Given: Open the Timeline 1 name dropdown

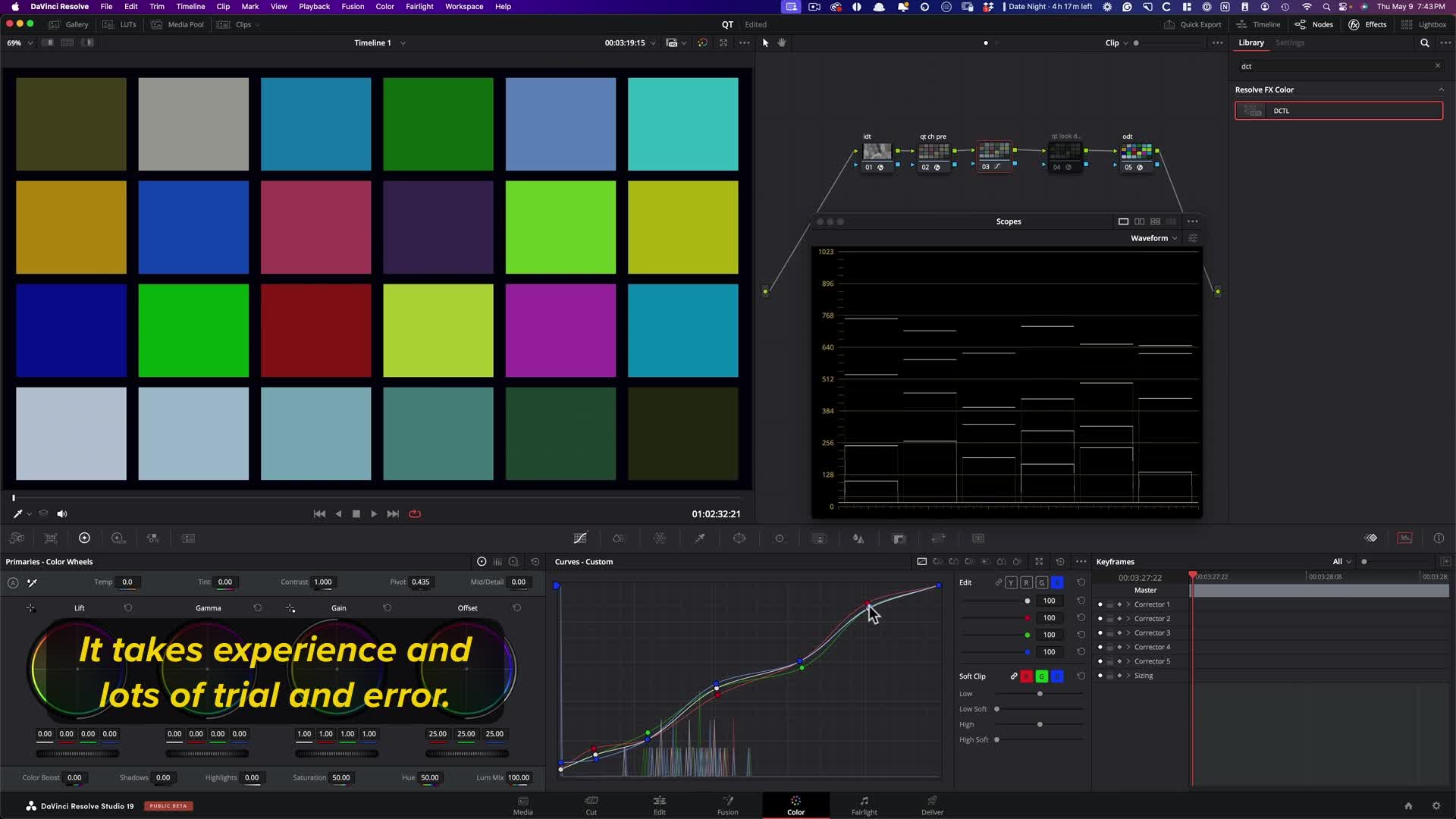Looking at the screenshot, I should pyautogui.click(x=403, y=43).
